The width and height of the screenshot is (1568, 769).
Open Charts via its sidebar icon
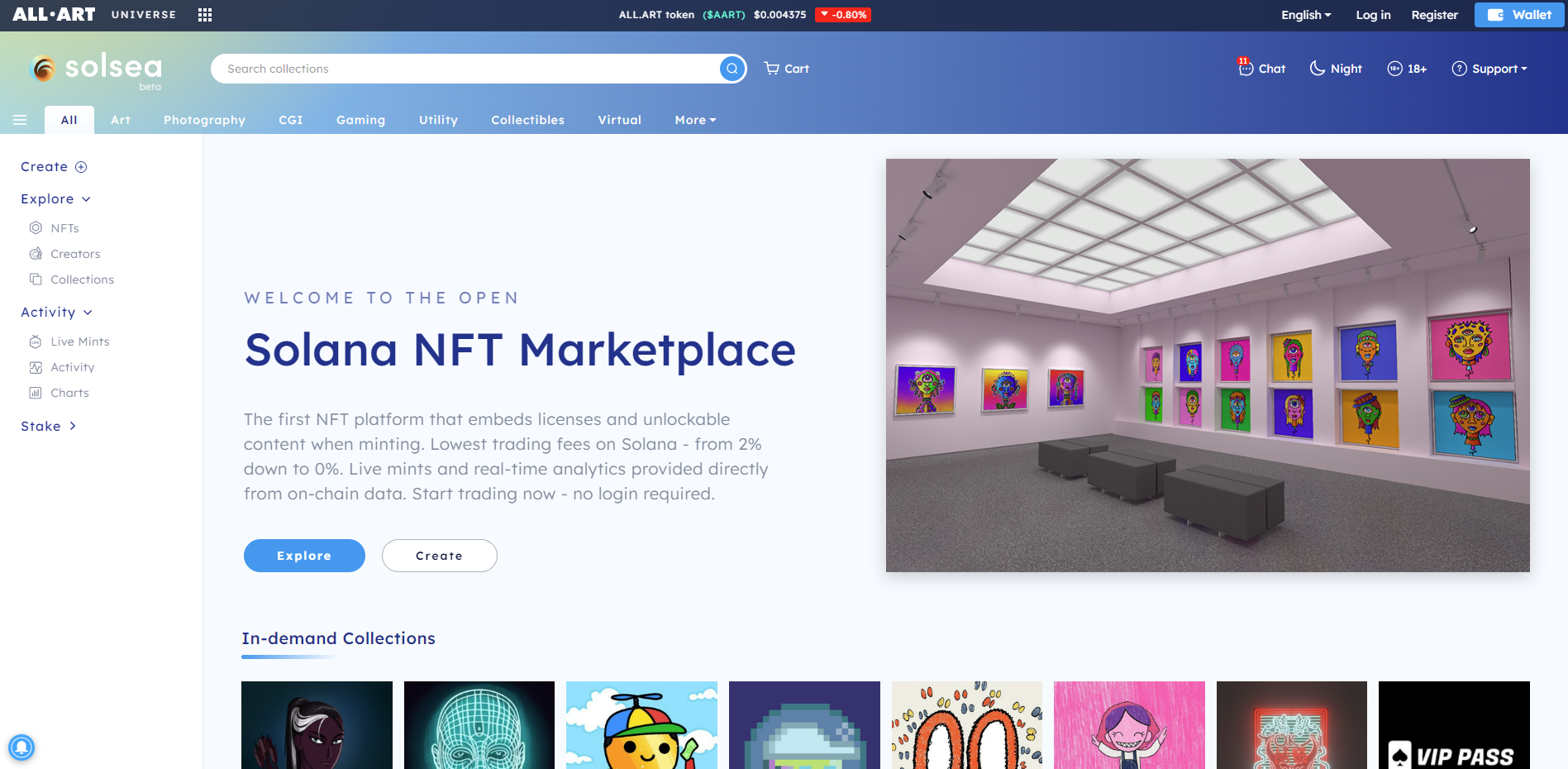pyautogui.click(x=36, y=393)
